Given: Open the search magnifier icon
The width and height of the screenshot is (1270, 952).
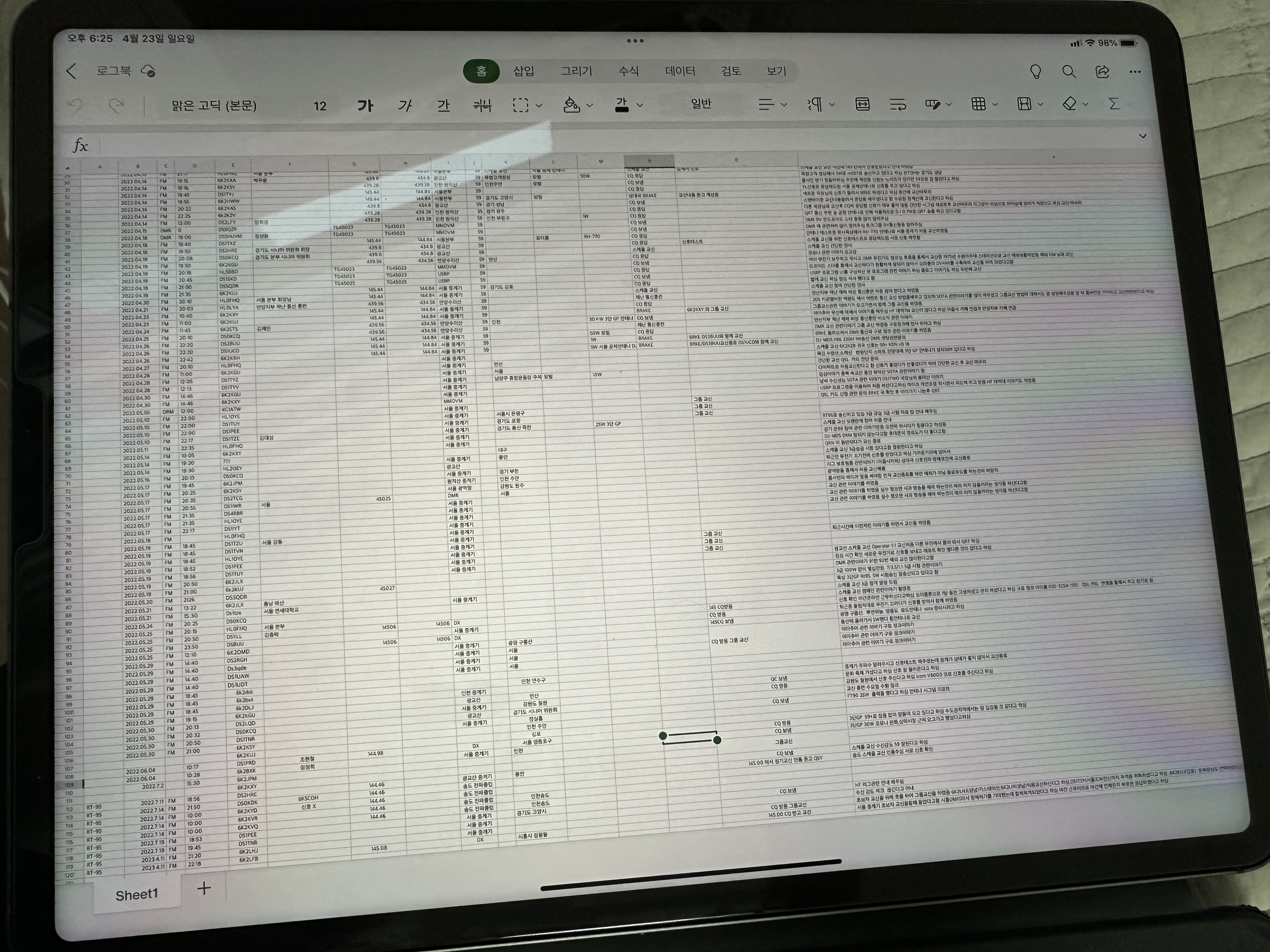Looking at the screenshot, I should pos(1068,72).
